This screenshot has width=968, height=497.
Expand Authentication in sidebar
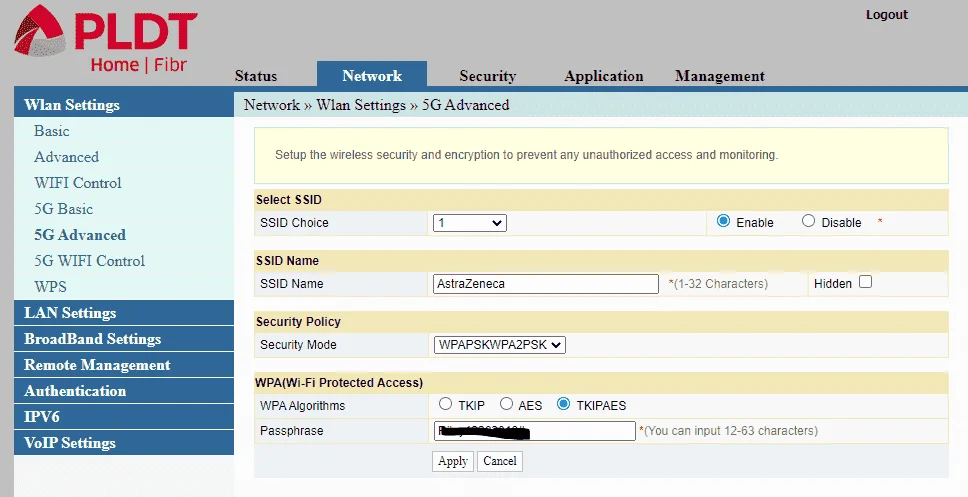pos(124,390)
